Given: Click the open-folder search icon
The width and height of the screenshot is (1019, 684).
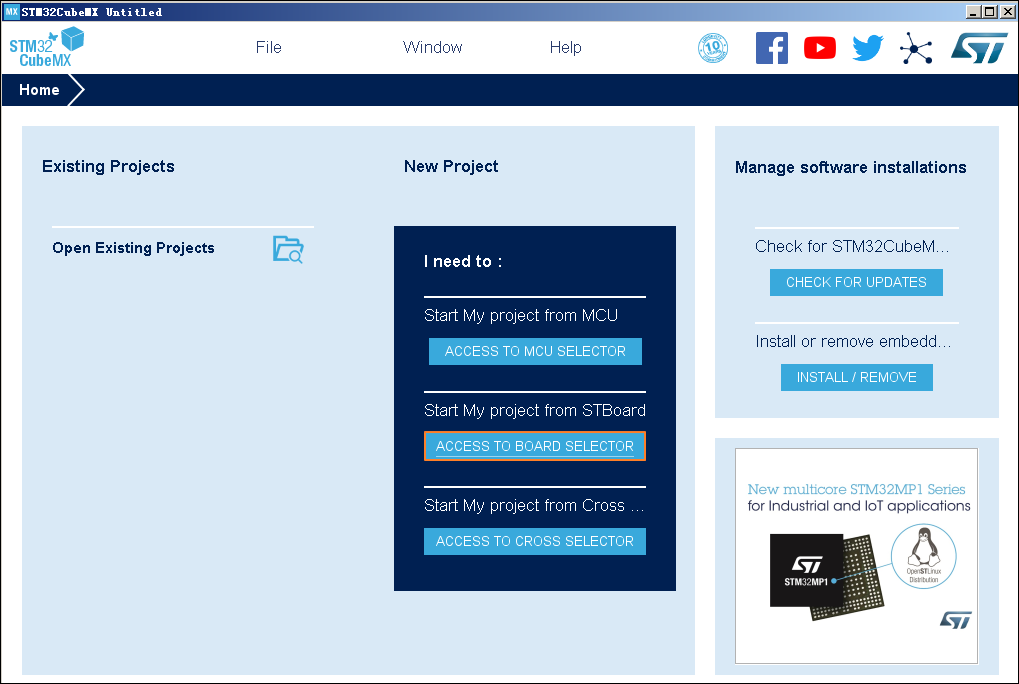Looking at the screenshot, I should (288, 249).
